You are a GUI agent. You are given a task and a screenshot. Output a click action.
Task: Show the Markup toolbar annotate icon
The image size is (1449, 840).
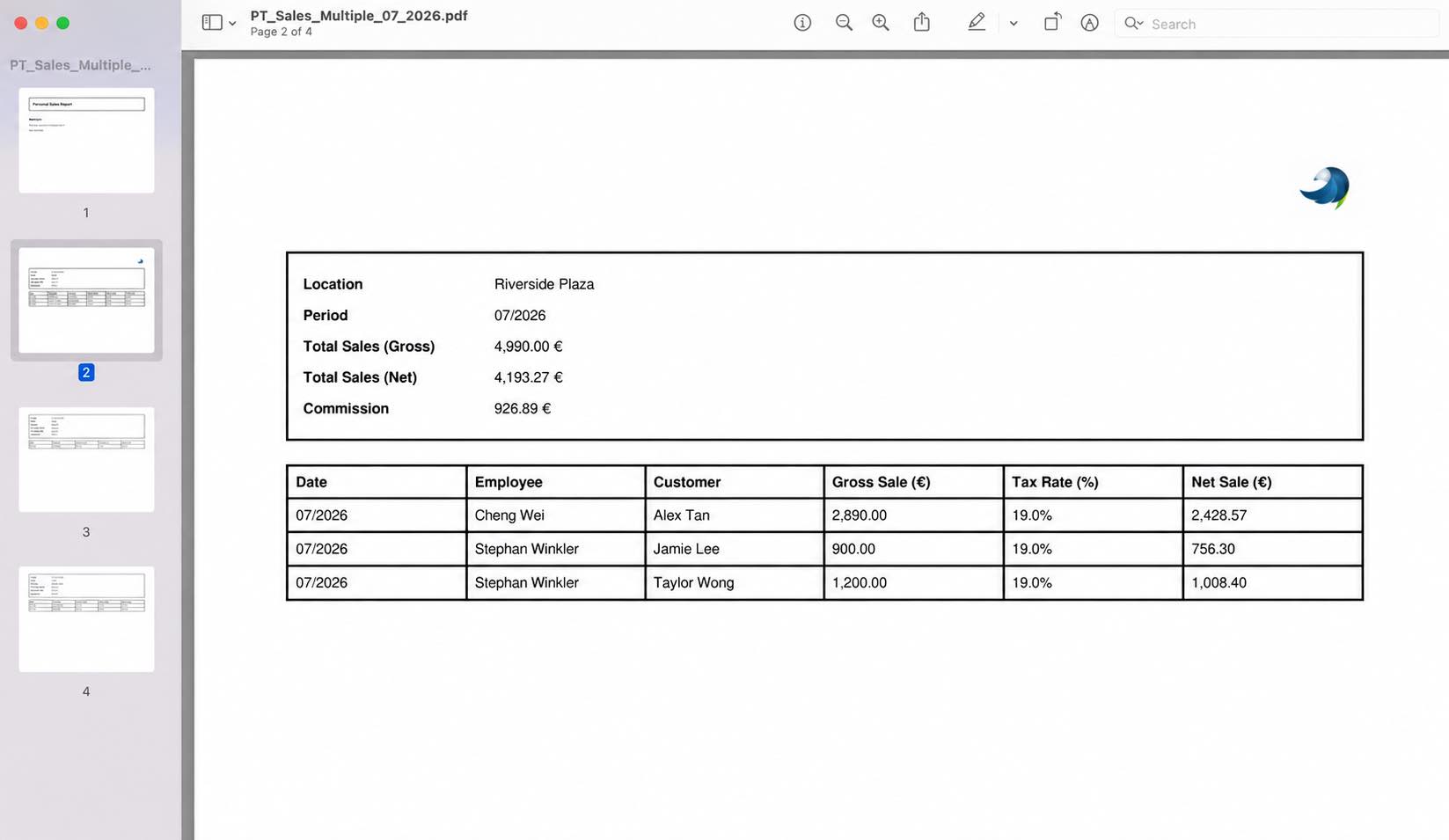(1090, 23)
